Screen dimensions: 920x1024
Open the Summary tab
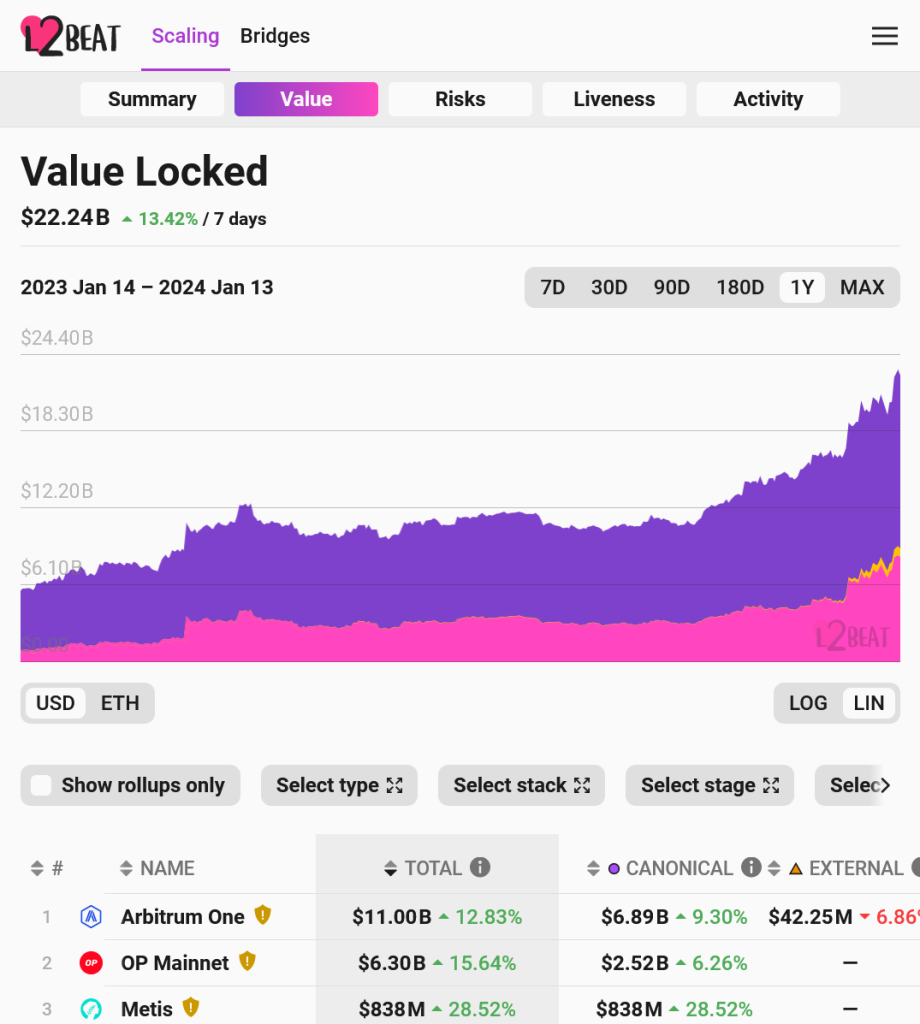(152, 99)
